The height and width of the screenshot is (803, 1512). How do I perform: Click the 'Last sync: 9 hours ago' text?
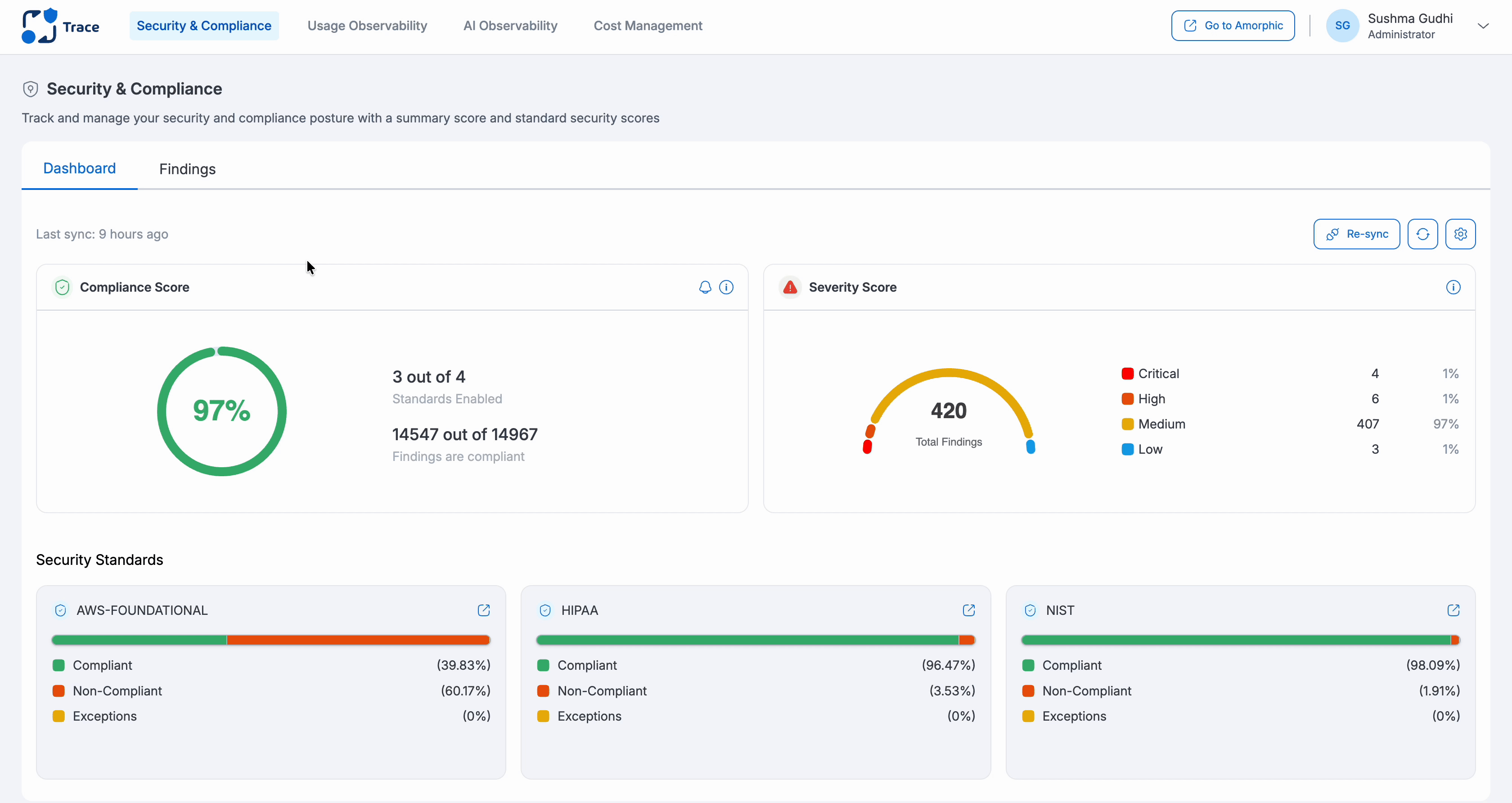pyautogui.click(x=102, y=234)
